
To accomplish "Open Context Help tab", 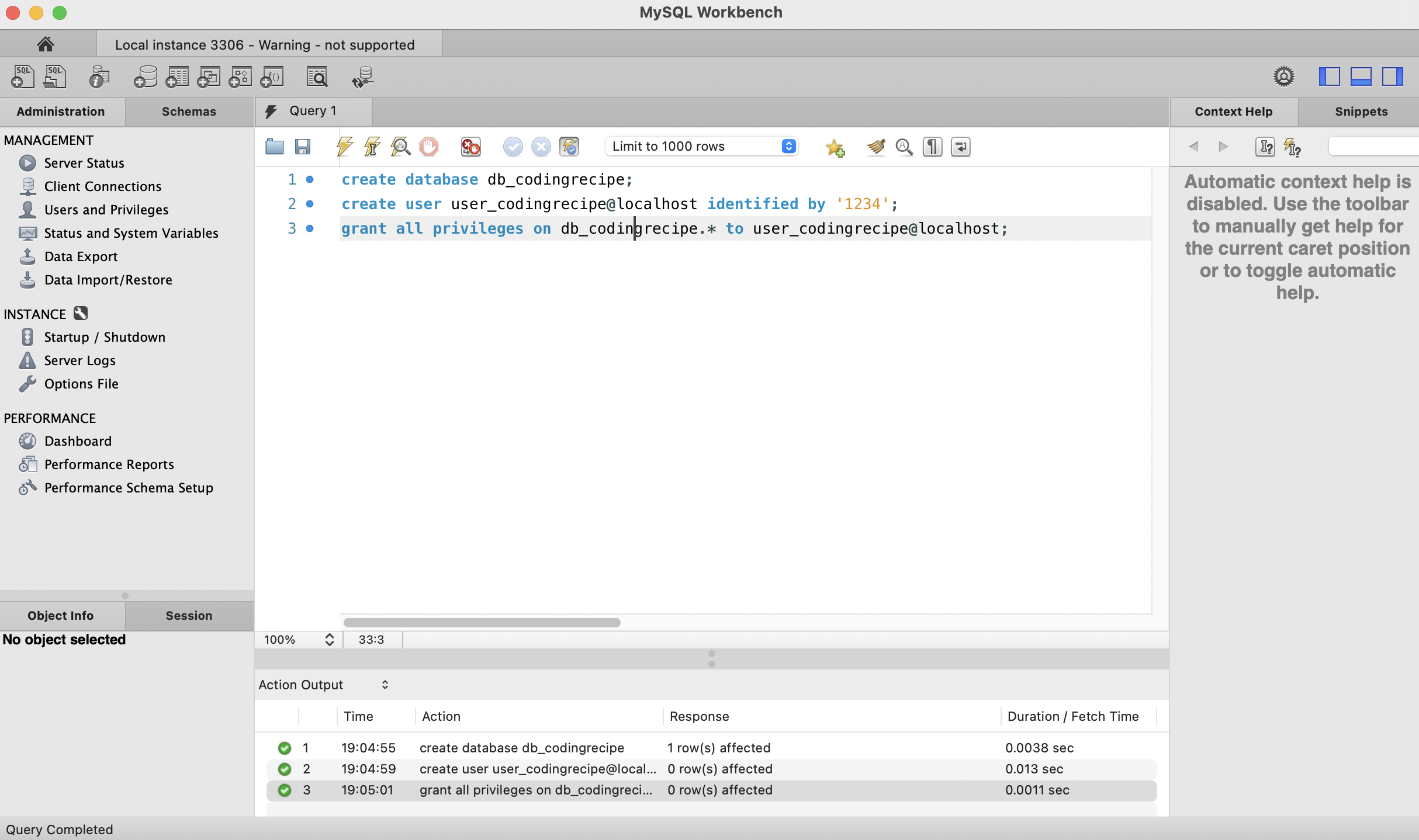I will click(x=1233, y=112).
